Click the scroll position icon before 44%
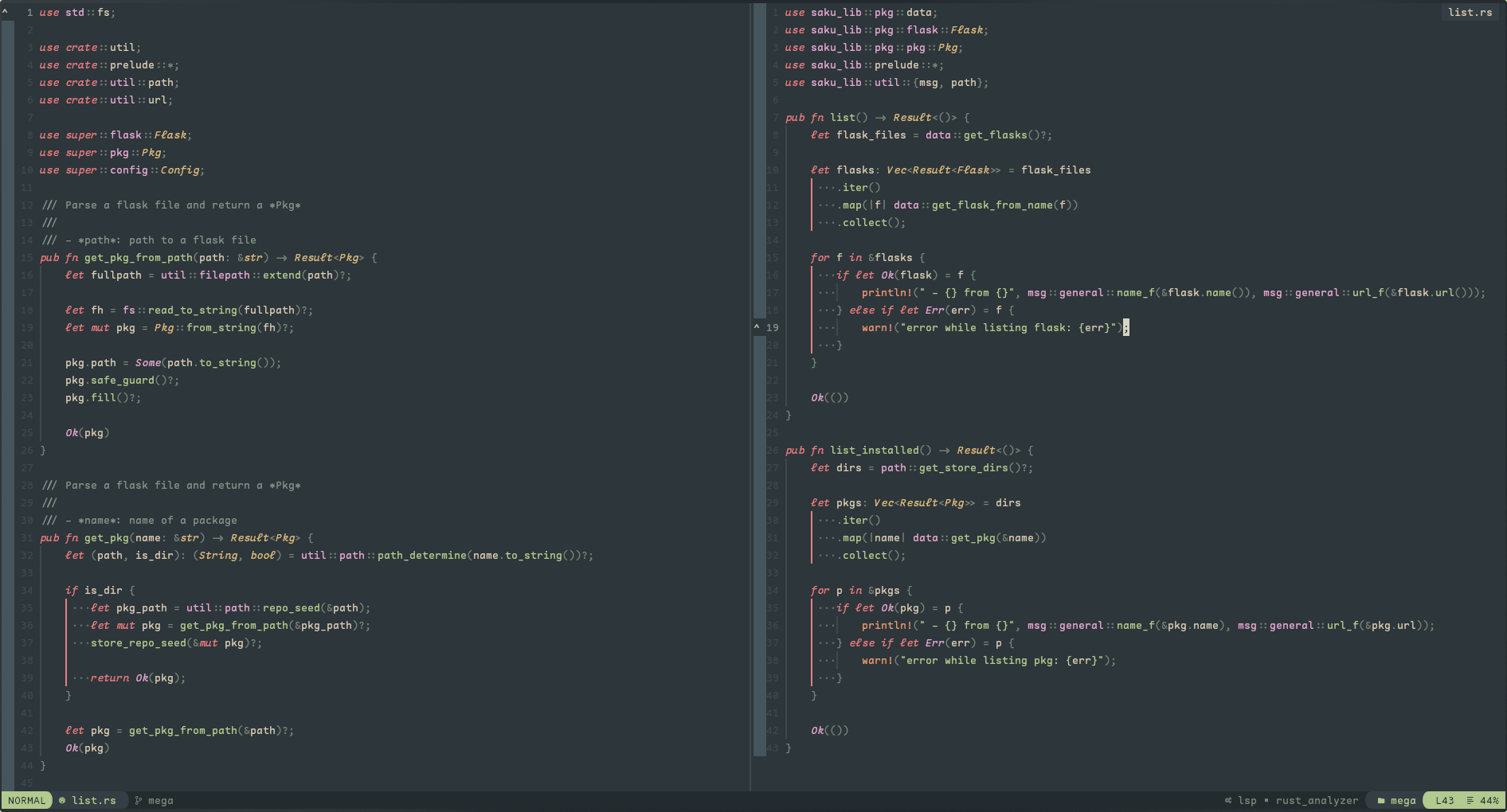1507x812 pixels. pyautogui.click(x=1470, y=800)
